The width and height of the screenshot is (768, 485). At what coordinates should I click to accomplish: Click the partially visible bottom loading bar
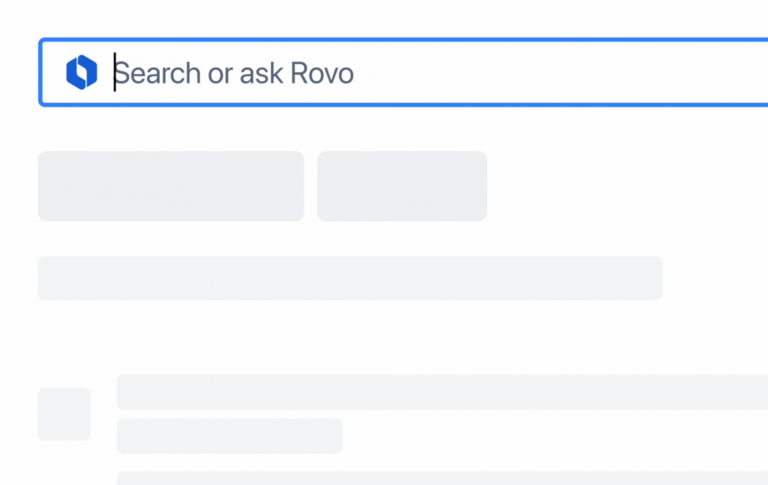click(x=442, y=478)
